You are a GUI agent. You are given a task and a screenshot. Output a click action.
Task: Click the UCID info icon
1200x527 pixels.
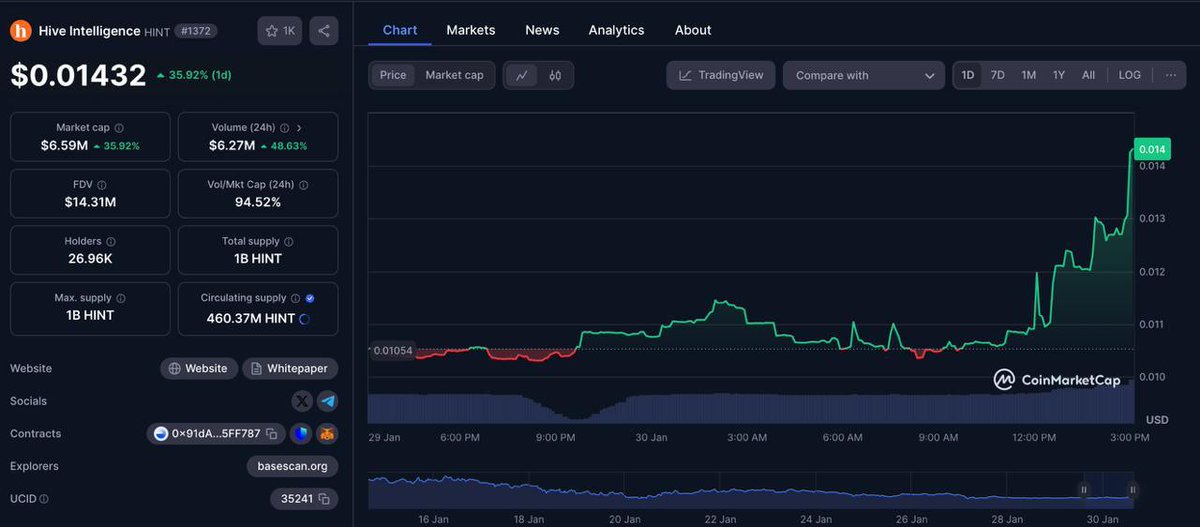tap(44, 499)
